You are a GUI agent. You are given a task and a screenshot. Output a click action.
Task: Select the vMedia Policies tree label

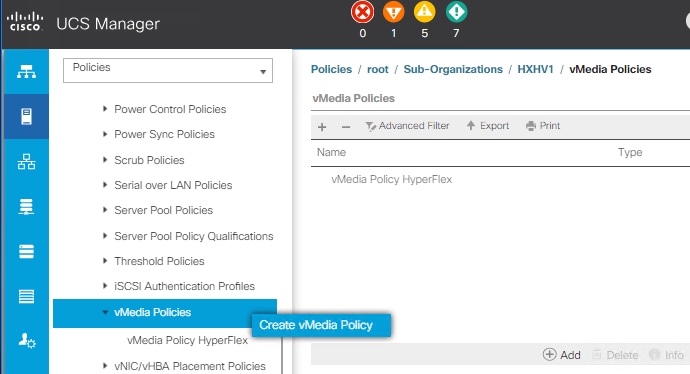click(152, 312)
